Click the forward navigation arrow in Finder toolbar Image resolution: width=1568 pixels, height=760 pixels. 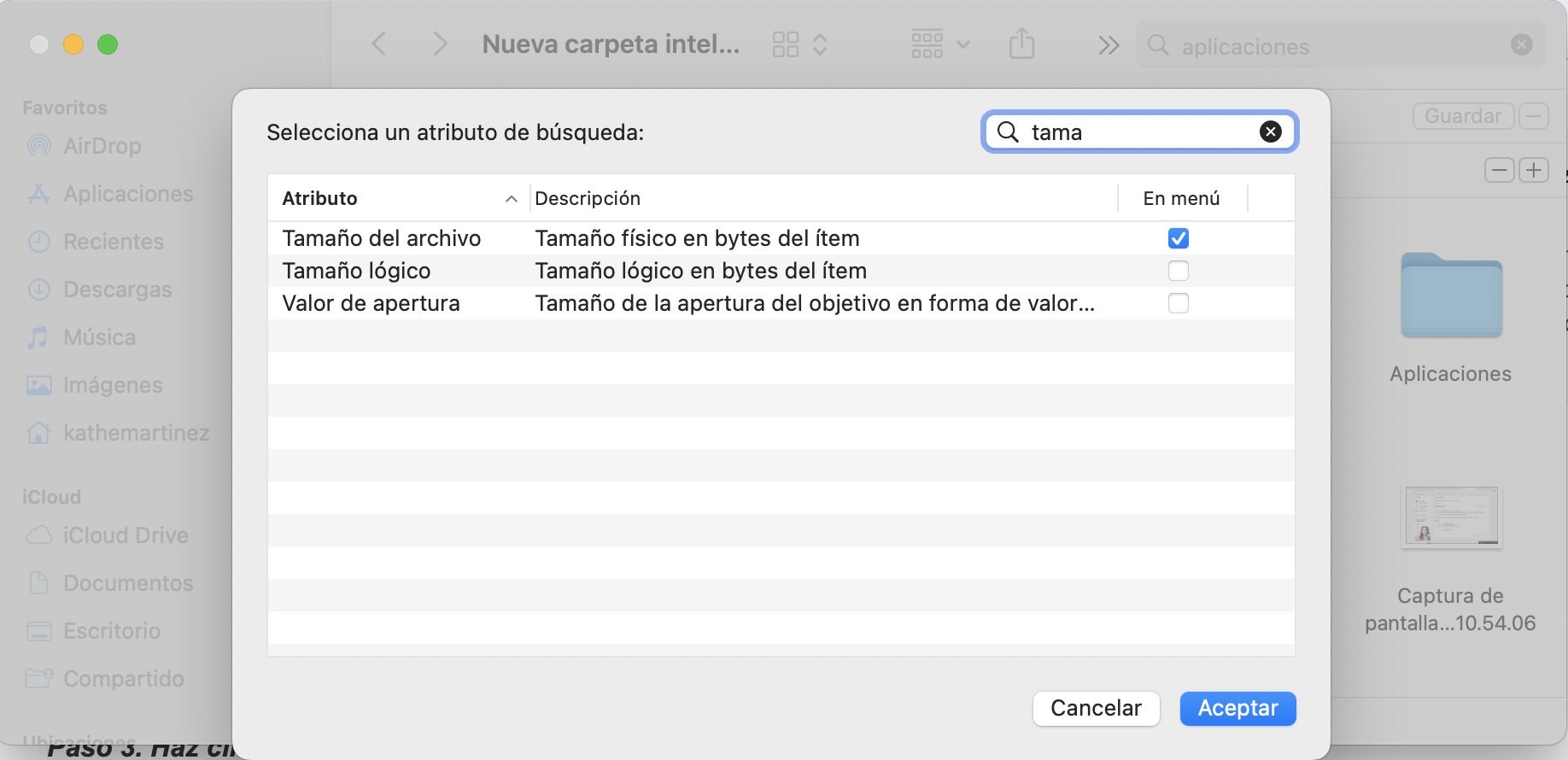[x=440, y=44]
